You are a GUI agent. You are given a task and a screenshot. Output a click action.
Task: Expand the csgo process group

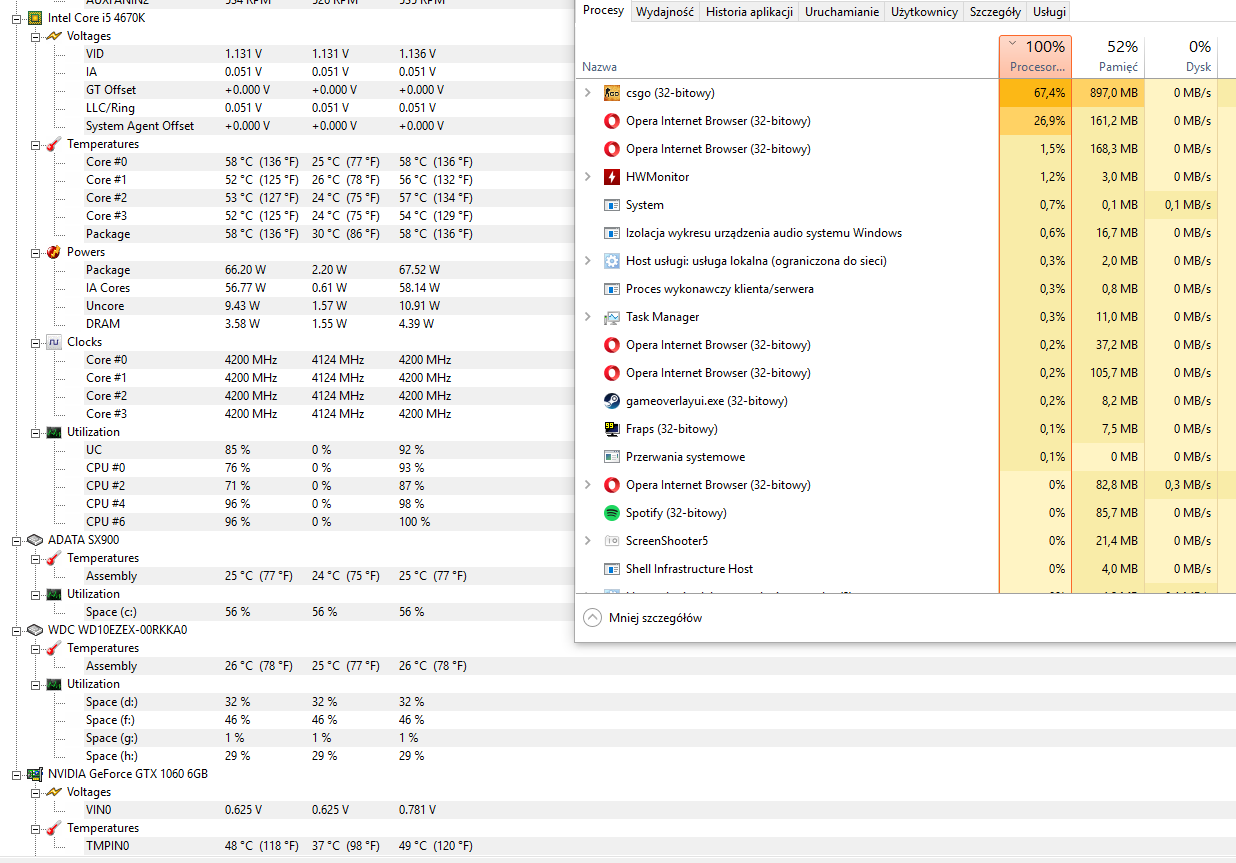tap(588, 93)
